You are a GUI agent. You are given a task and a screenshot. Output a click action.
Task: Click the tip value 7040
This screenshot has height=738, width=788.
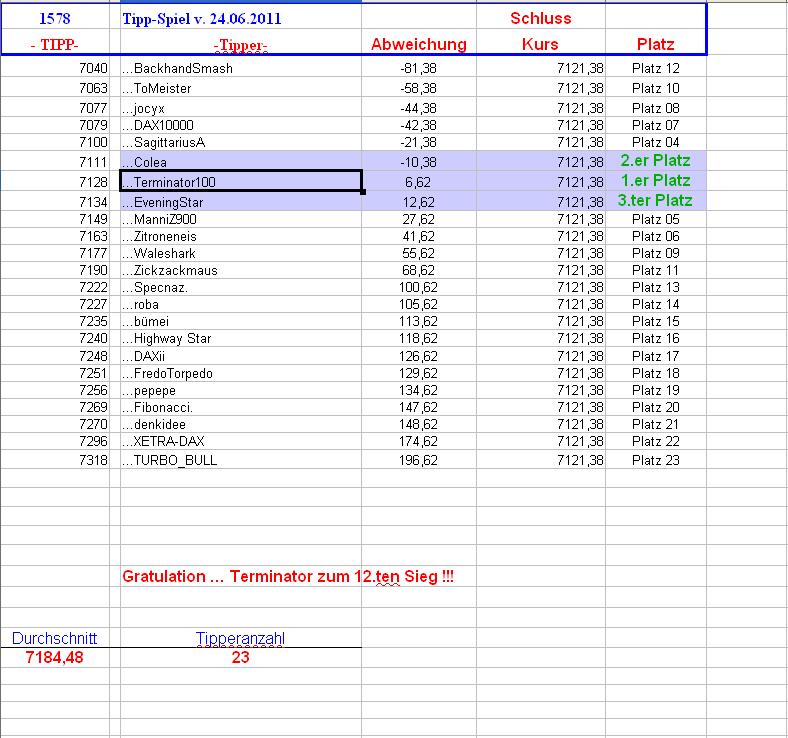[55, 67]
